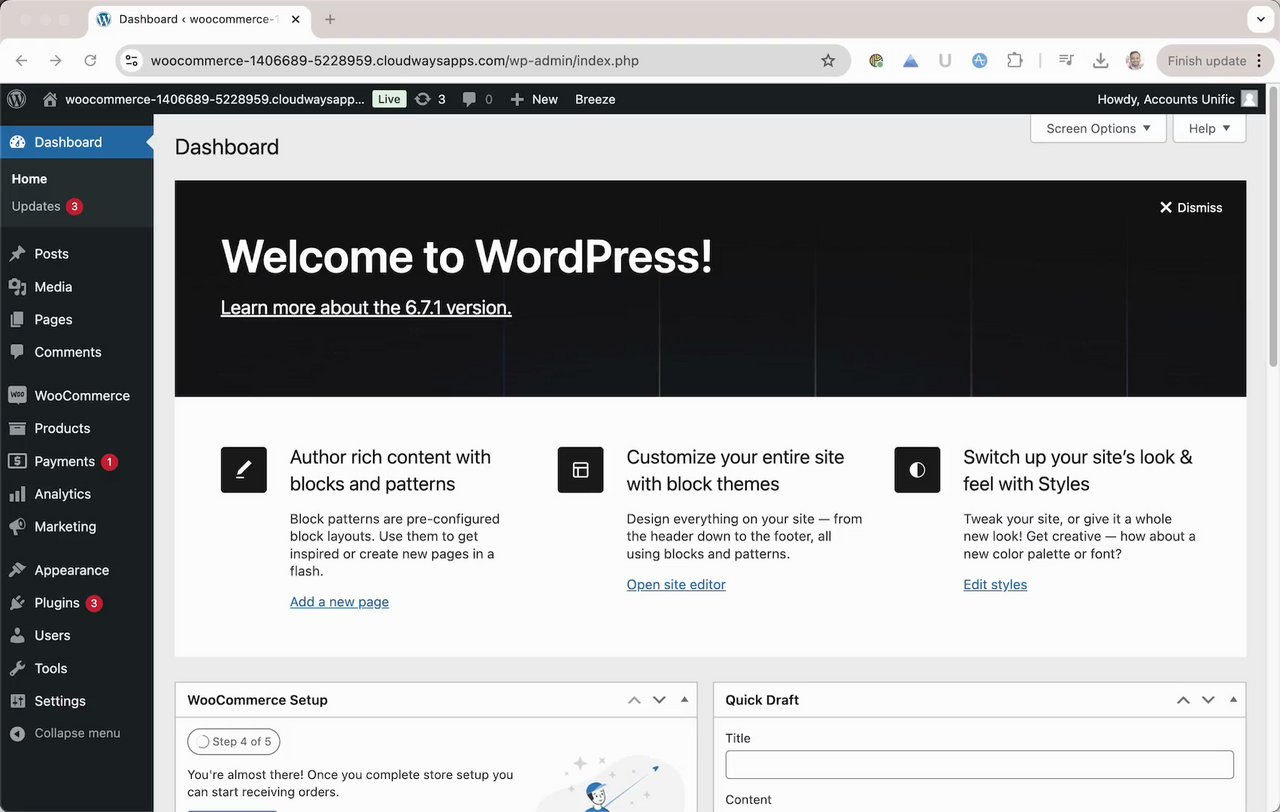Screen dimensions: 1280x812
Task: Click the 'Step 4 of 5' setup progress pill
Action: [x=234, y=742]
